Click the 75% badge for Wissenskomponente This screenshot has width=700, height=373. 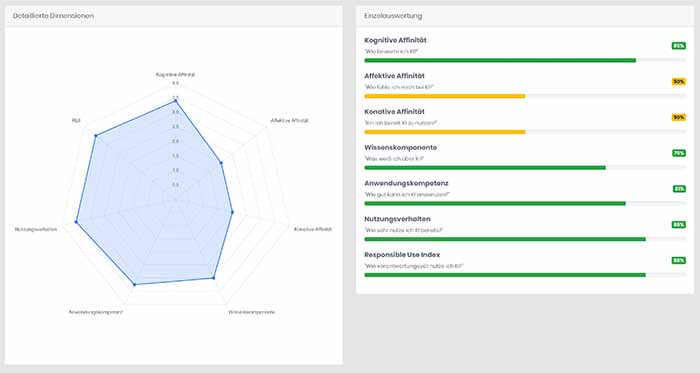pos(679,153)
